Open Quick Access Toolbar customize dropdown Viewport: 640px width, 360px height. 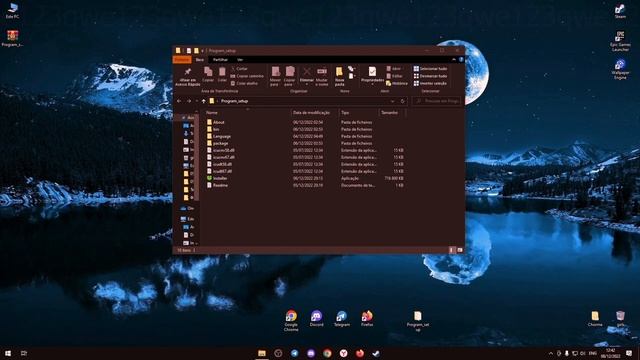coord(202,51)
